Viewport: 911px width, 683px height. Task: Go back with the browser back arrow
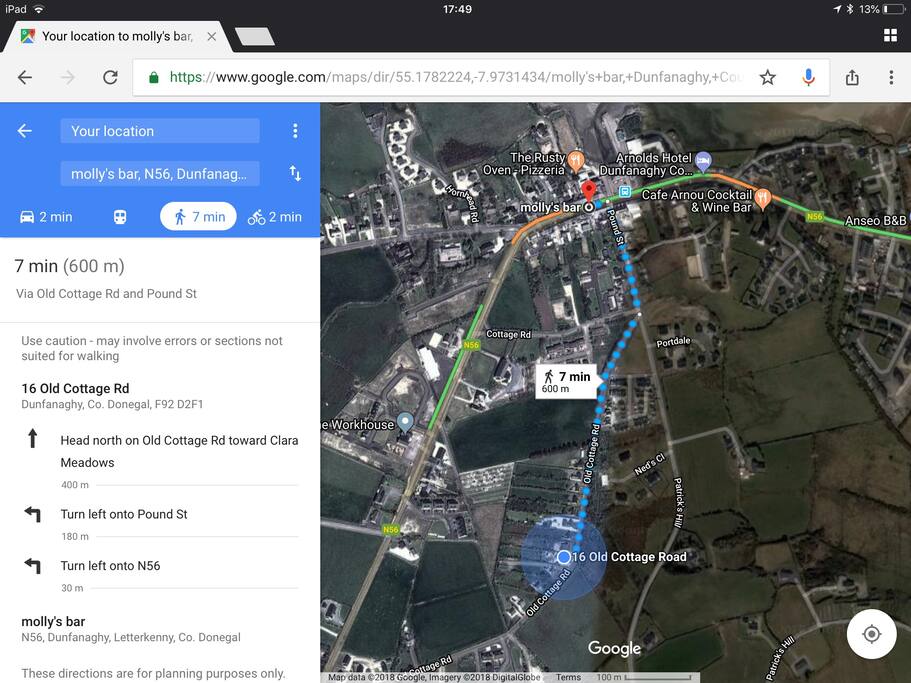click(25, 77)
